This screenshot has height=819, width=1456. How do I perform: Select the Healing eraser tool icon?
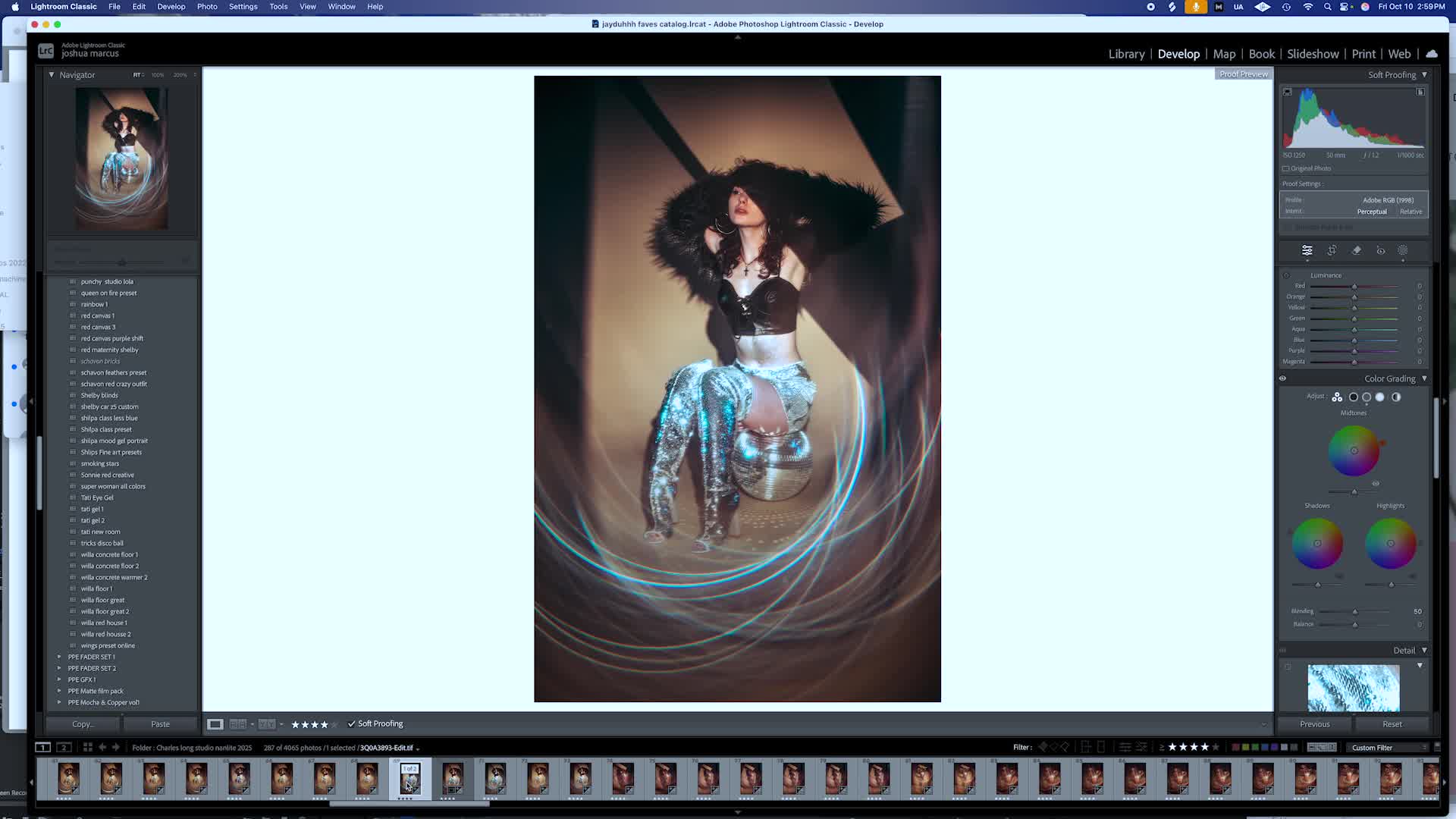tap(1357, 250)
